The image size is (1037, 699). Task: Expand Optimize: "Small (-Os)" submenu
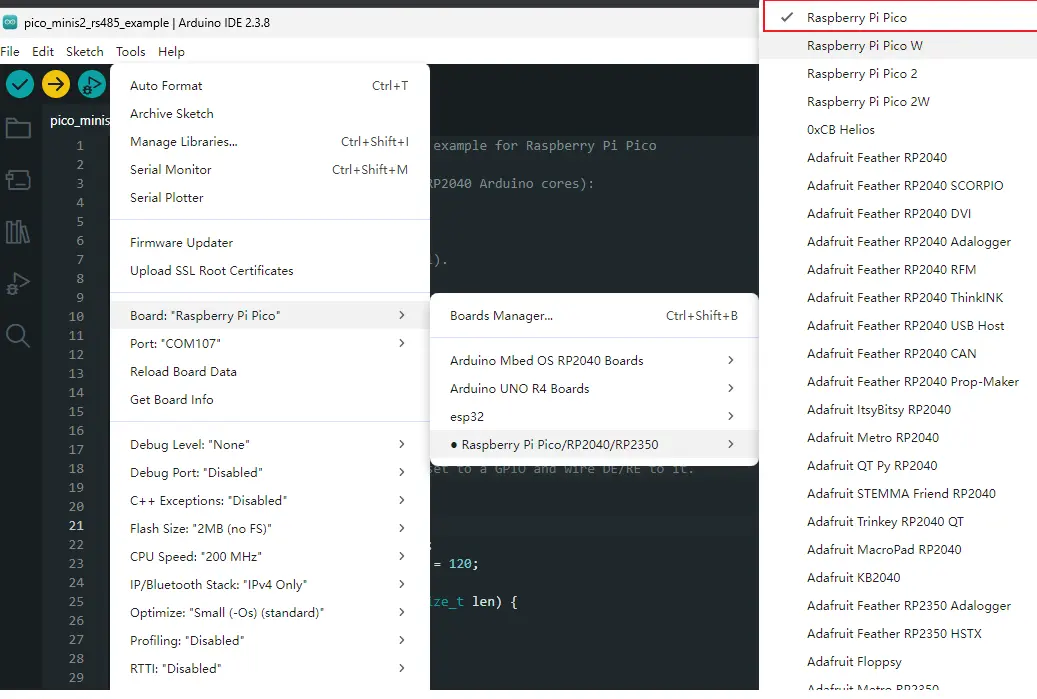coord(270,612)
